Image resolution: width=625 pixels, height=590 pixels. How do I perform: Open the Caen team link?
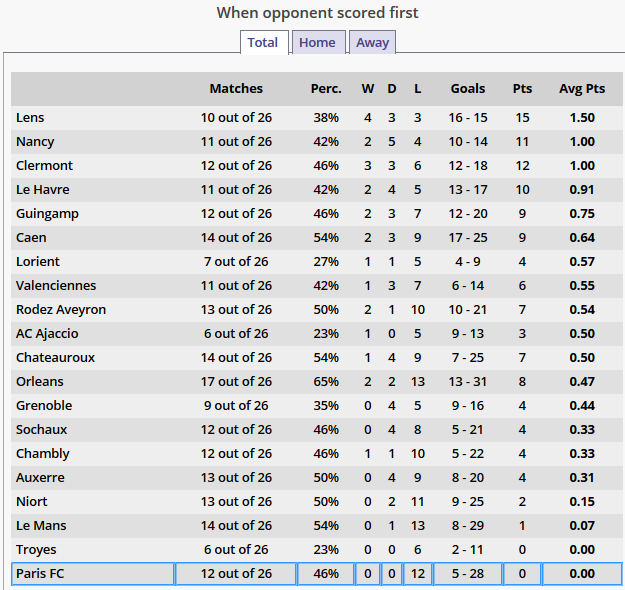(31, 238)
